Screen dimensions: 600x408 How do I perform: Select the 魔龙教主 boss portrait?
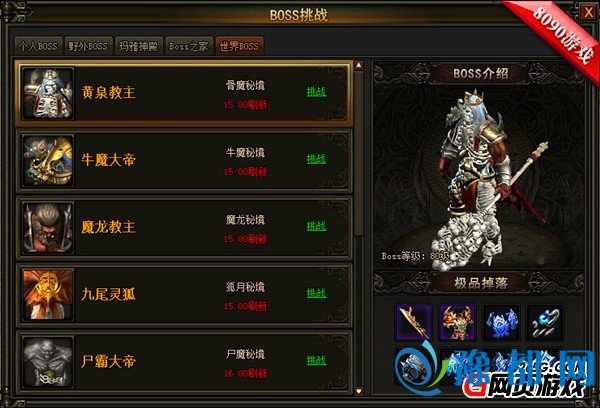(x=48, y=228)
